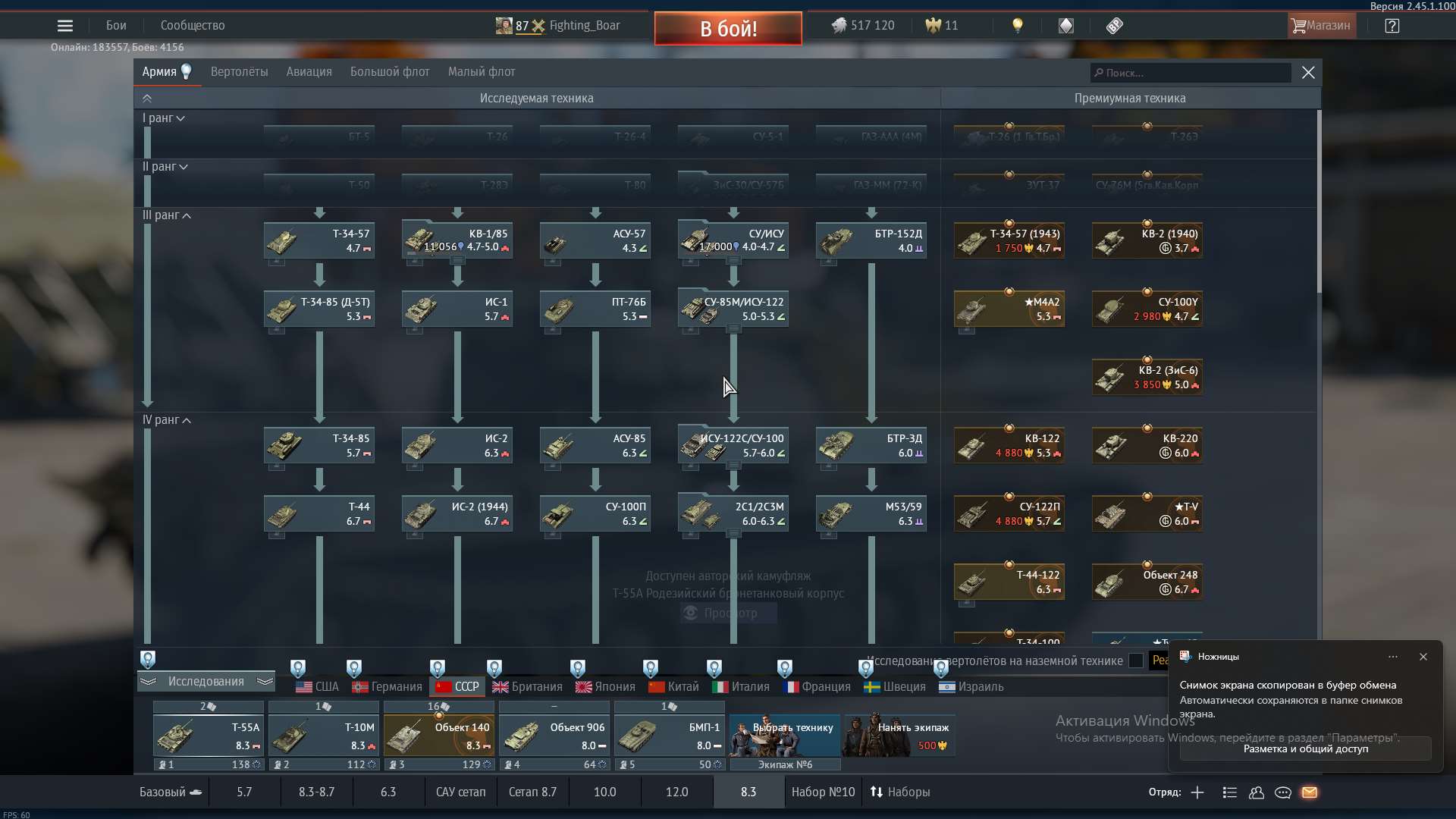
Task: Click the БТР-152Д vehicle icon
Action: pyautogui.click(x=834, y=241)
